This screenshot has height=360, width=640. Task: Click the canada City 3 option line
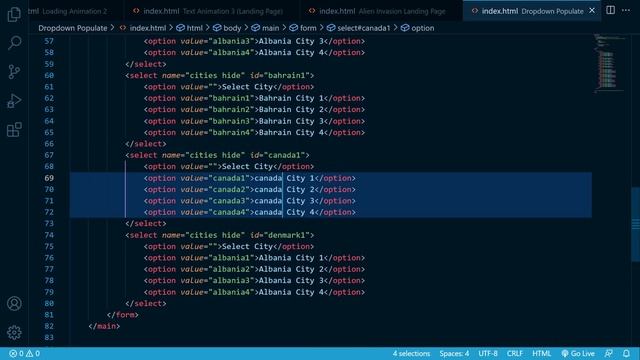pyautogui.click(x=249, y=201)
